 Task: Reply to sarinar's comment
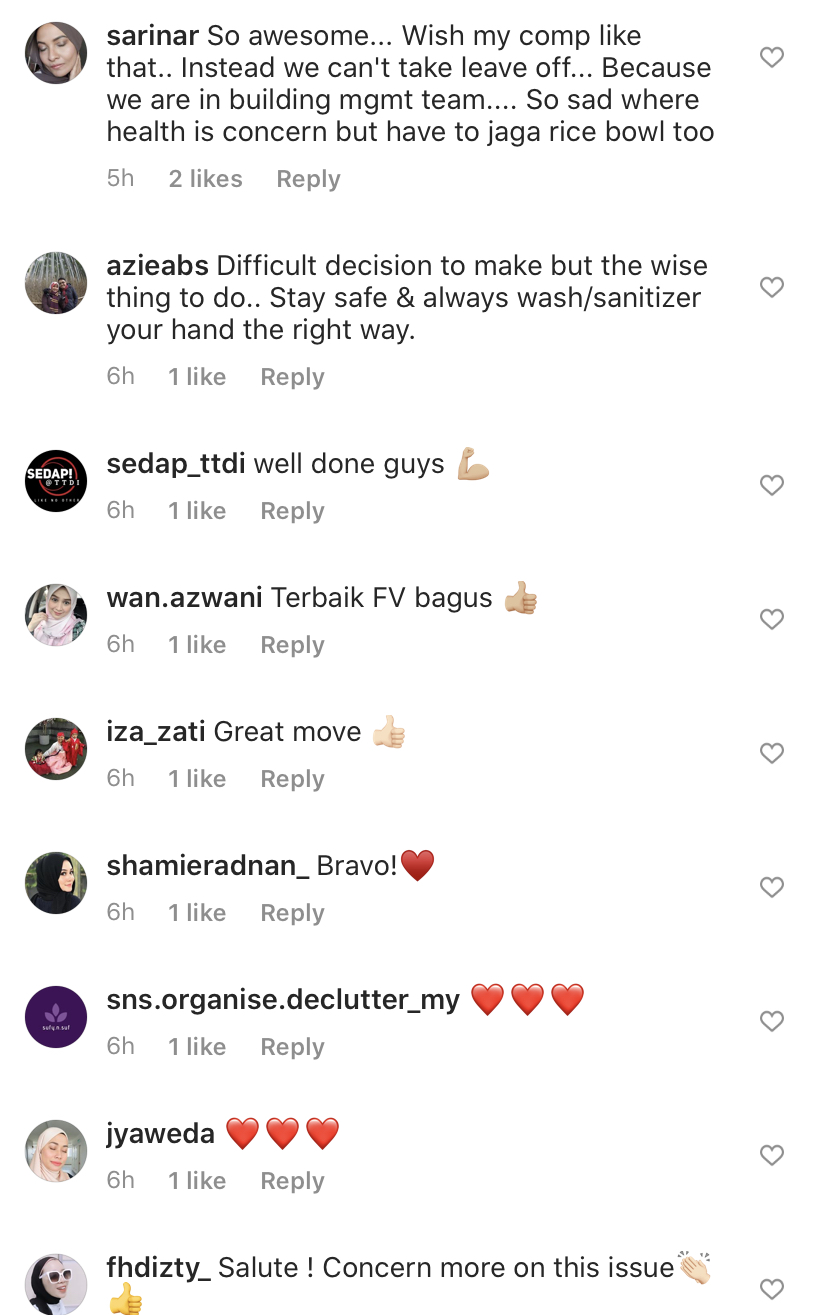[x=308, y=179]
